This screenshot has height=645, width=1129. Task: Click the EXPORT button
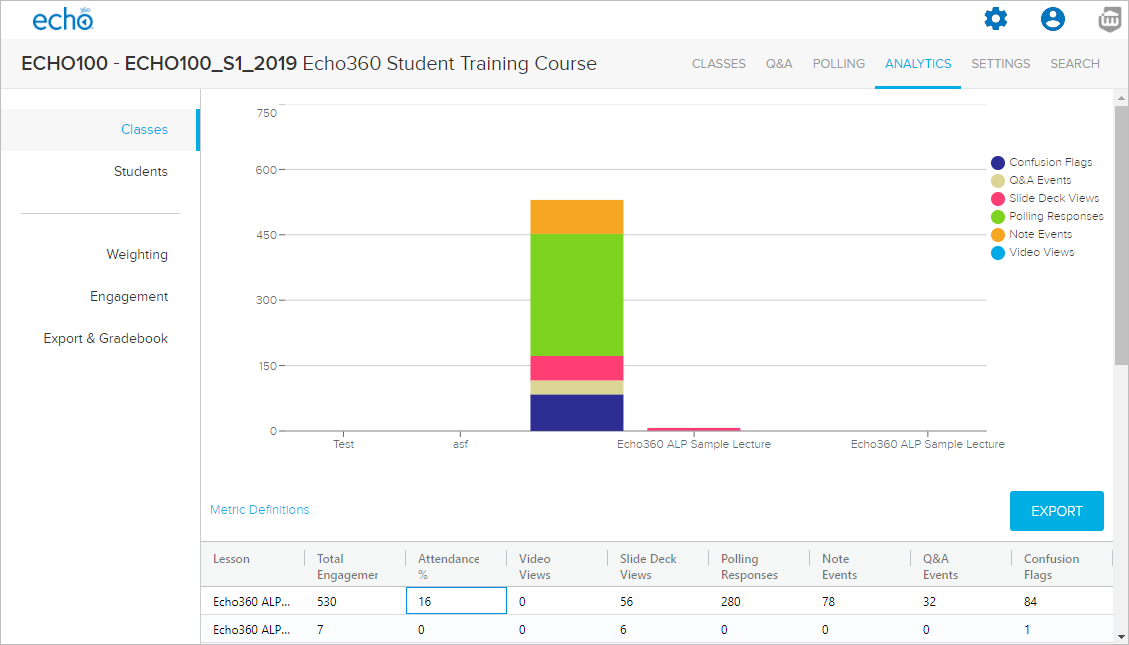point(1056,511)
